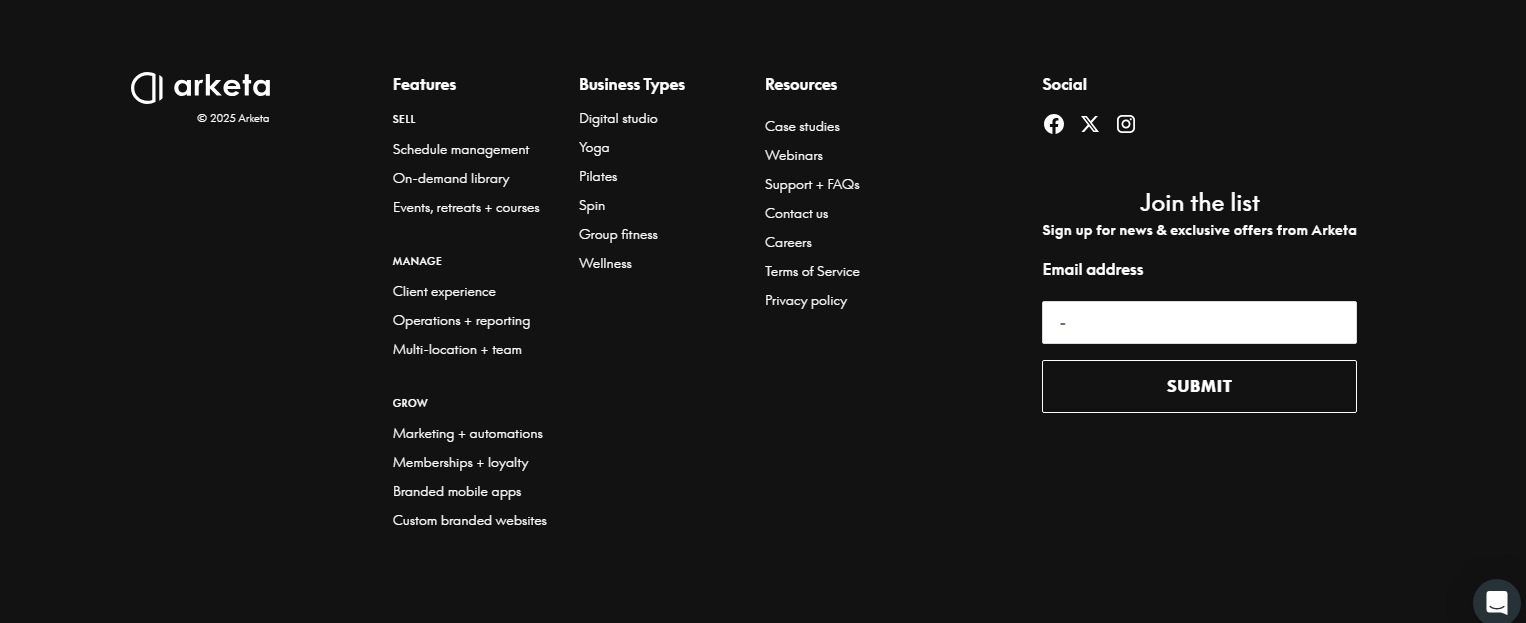Visit the On-demand library page

pyautogui.click(x=451, y=178)
